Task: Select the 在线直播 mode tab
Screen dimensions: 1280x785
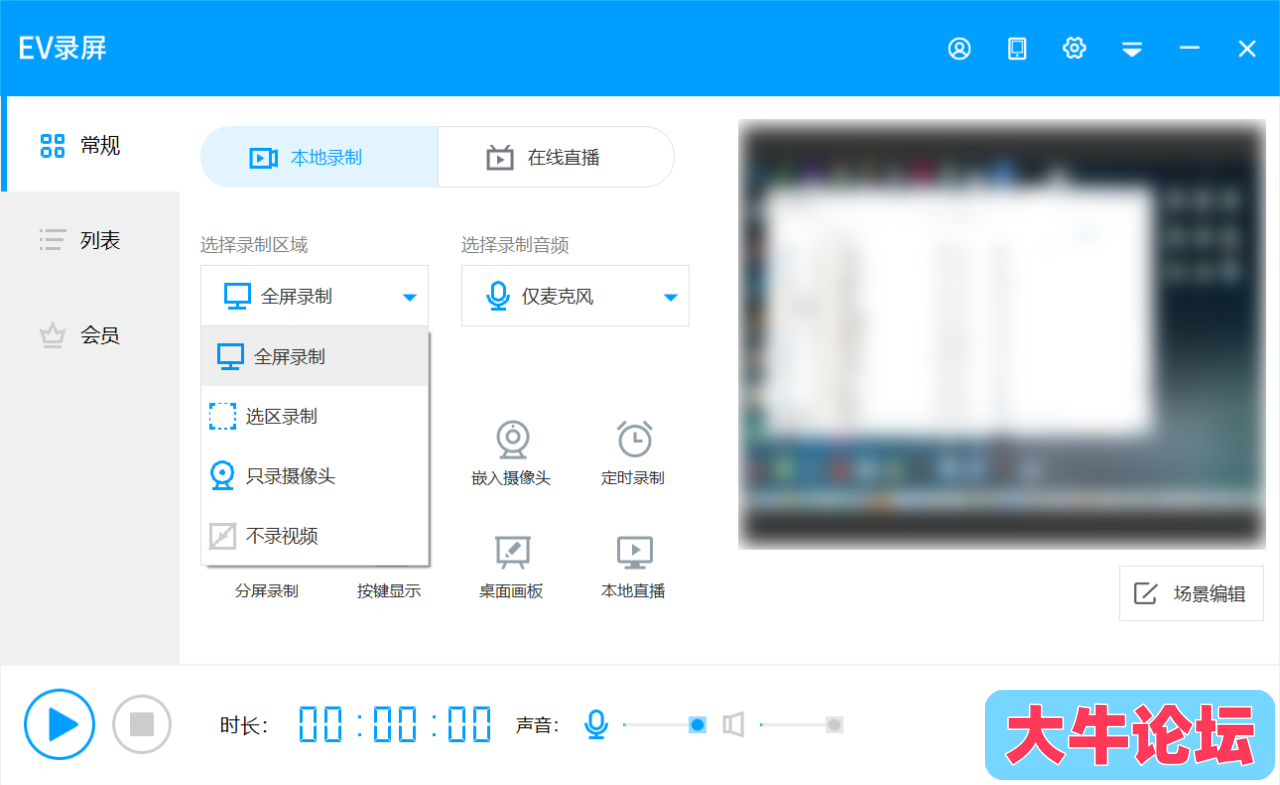Action: (556, 157)
